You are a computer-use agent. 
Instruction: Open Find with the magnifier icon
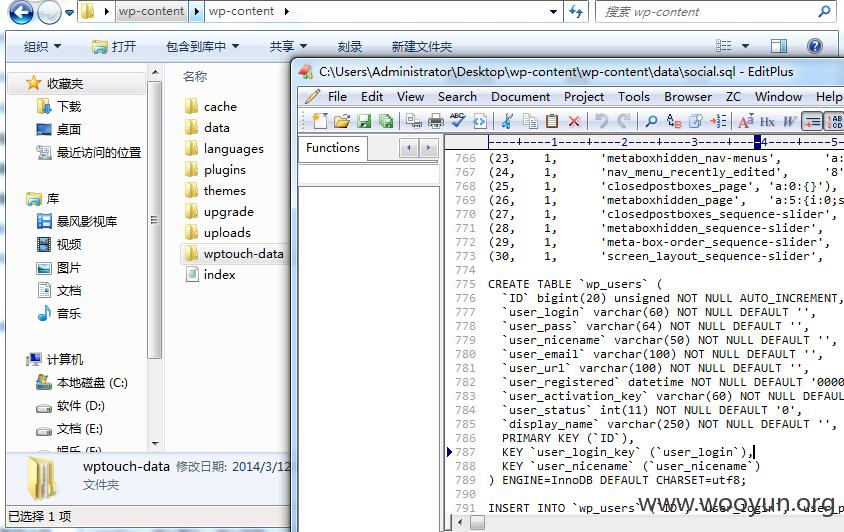coord(651,121)
